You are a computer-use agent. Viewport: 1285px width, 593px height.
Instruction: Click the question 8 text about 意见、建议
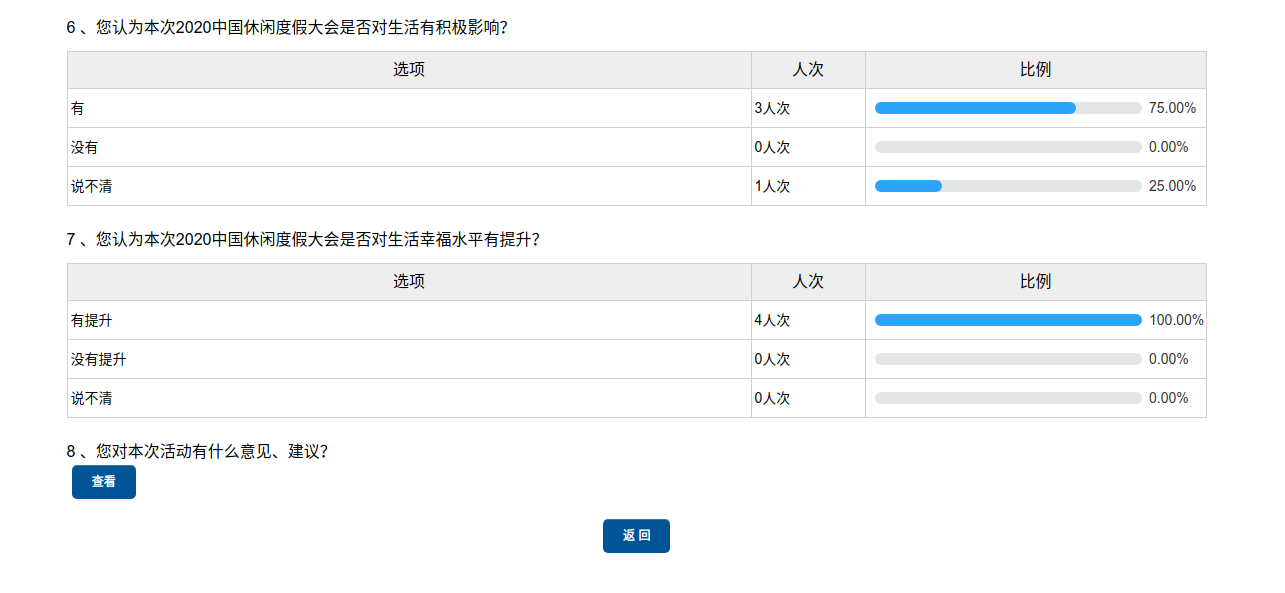pyautogui.click(x=197, y=452)
